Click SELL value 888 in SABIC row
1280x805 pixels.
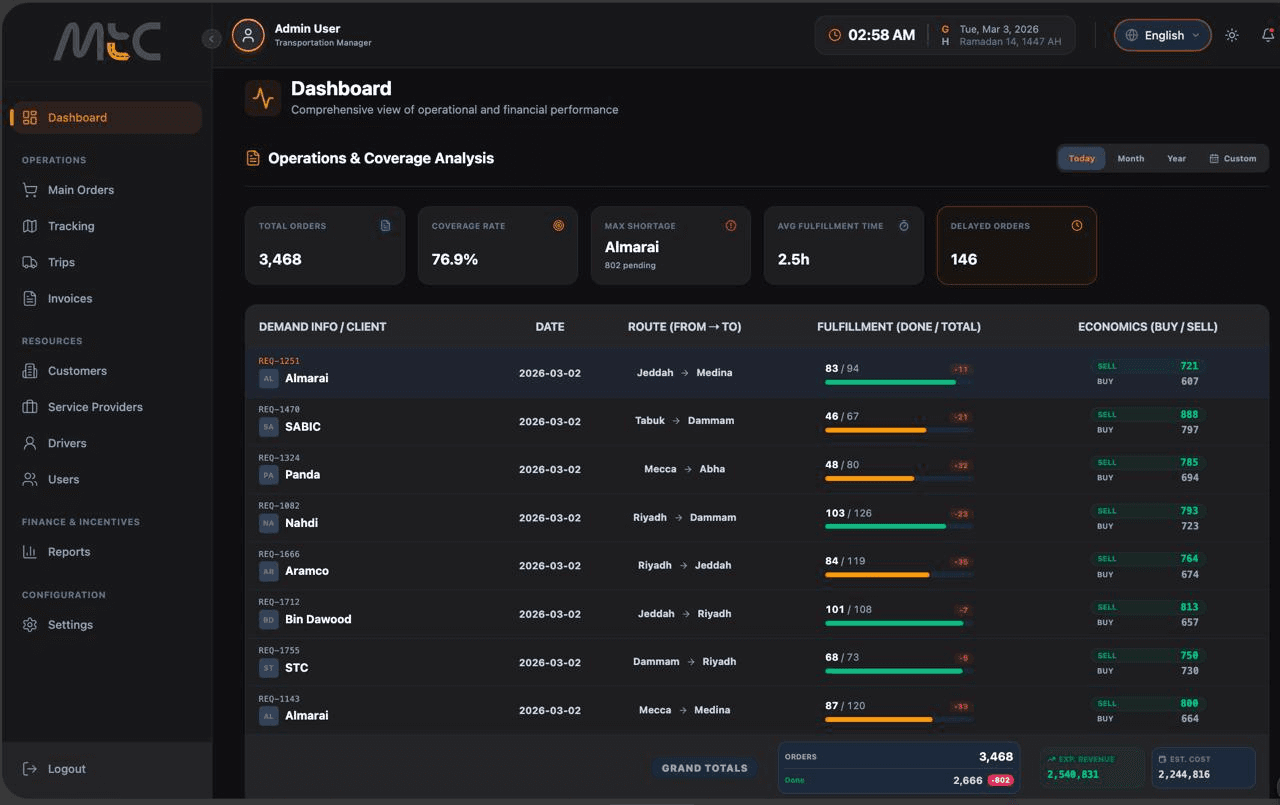pyautogui.click(x=1189, y=414)
